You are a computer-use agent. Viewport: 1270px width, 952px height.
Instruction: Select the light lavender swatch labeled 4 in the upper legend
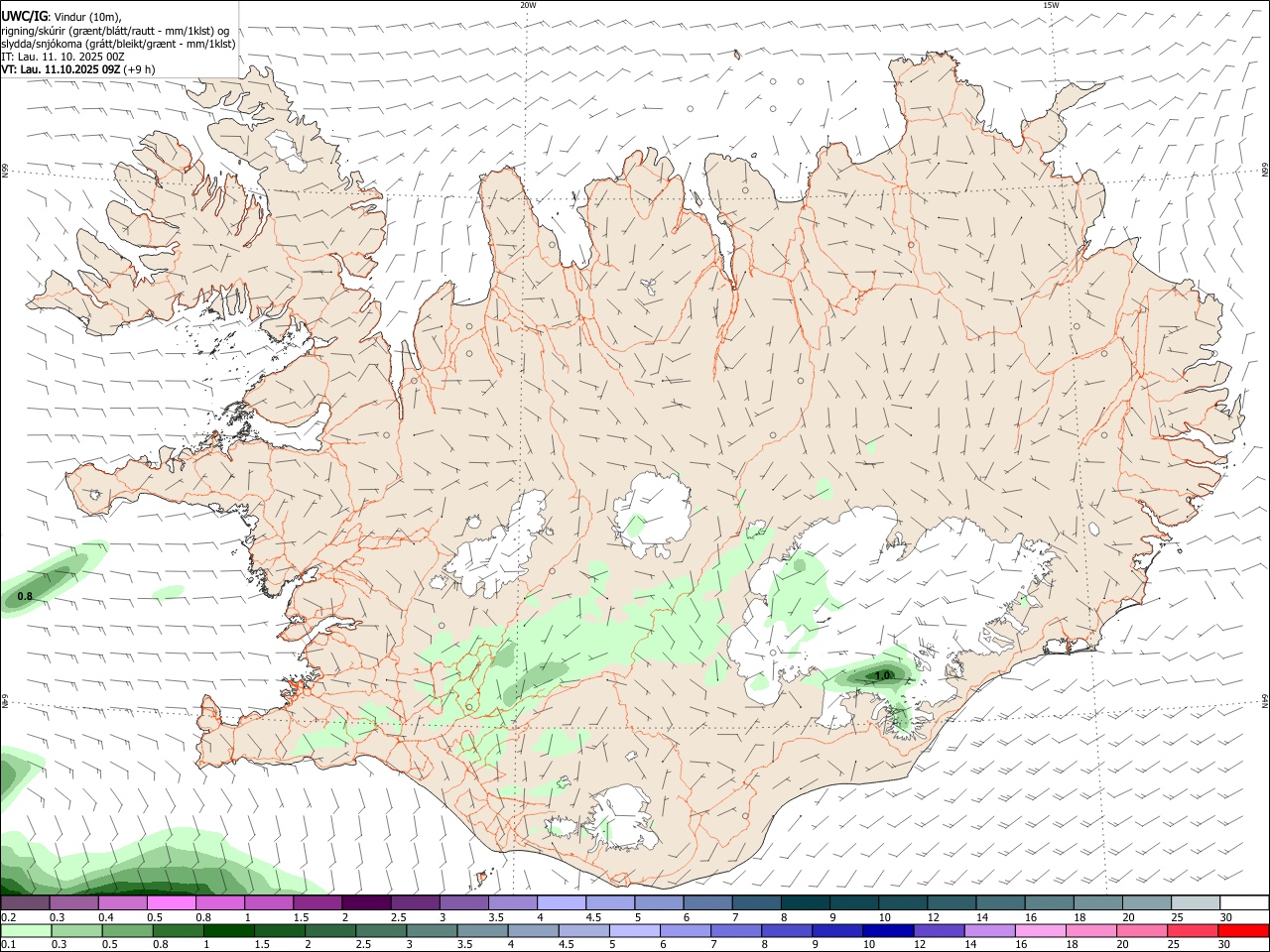click(x=561, y=902)
